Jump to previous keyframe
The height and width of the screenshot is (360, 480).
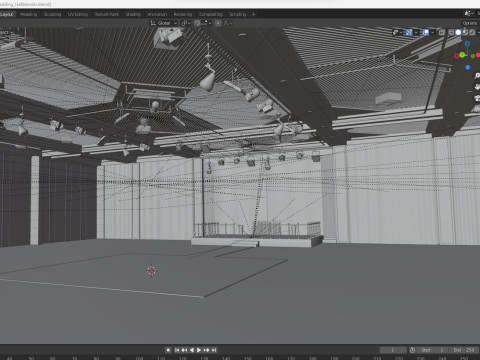click(184, 350)
